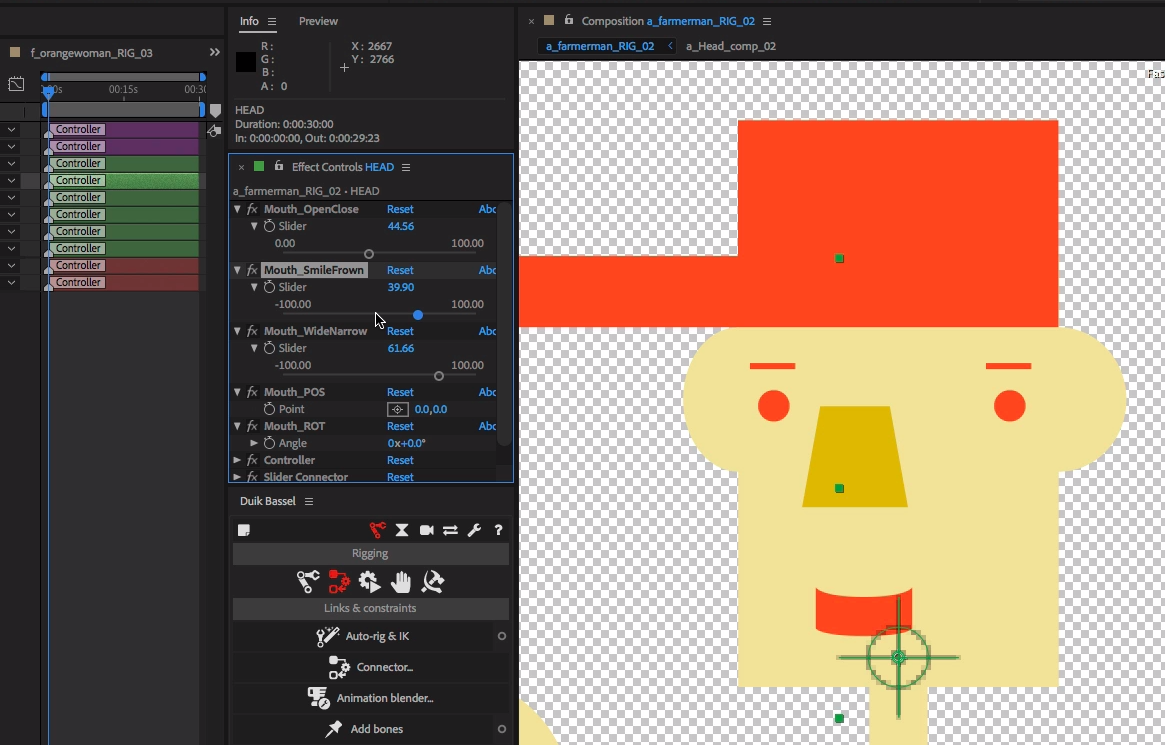Open Auto-rig & IK options circle
The width and height of the screenshot is (1165, 745).
pyautogui.click(x=502, y=636)
